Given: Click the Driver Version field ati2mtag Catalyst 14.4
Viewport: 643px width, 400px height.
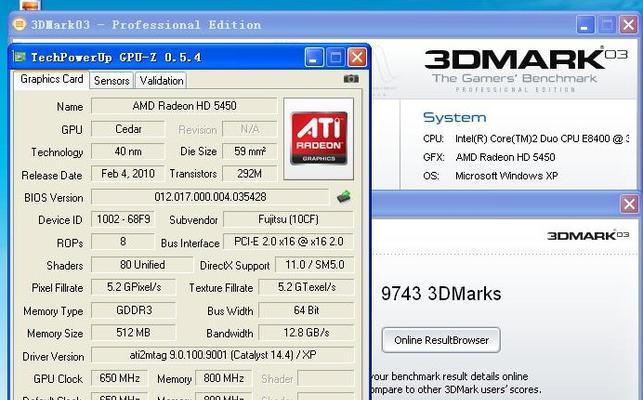Looking at the screenshot, I should [222, 355].
